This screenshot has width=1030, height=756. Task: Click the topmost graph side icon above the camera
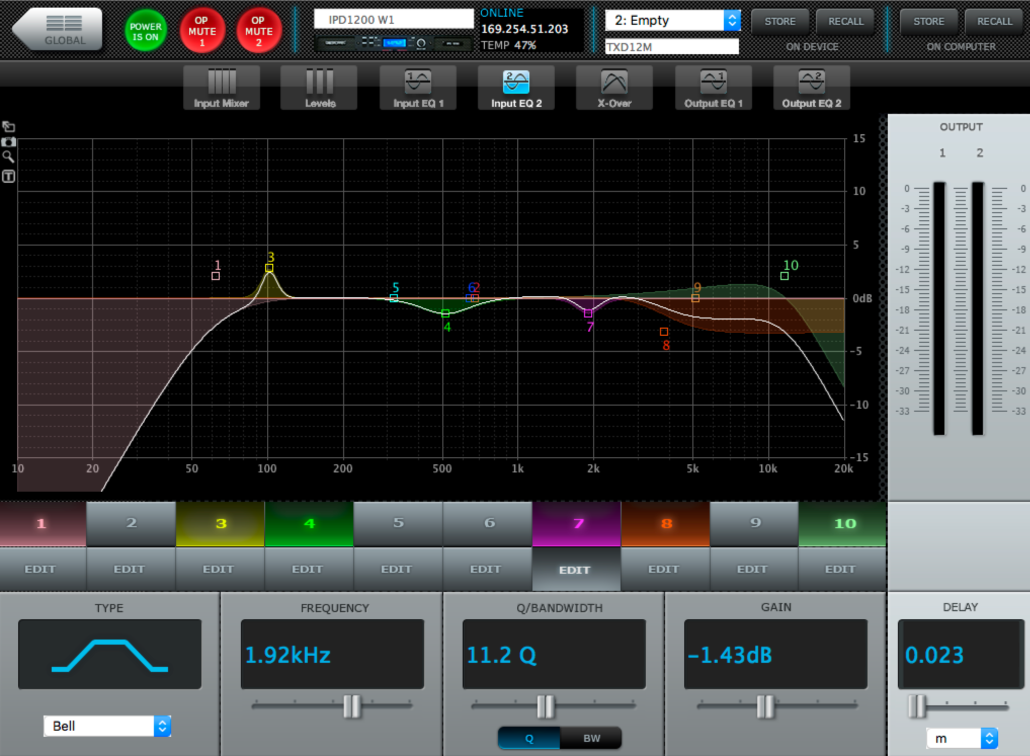tap(9, 126)
